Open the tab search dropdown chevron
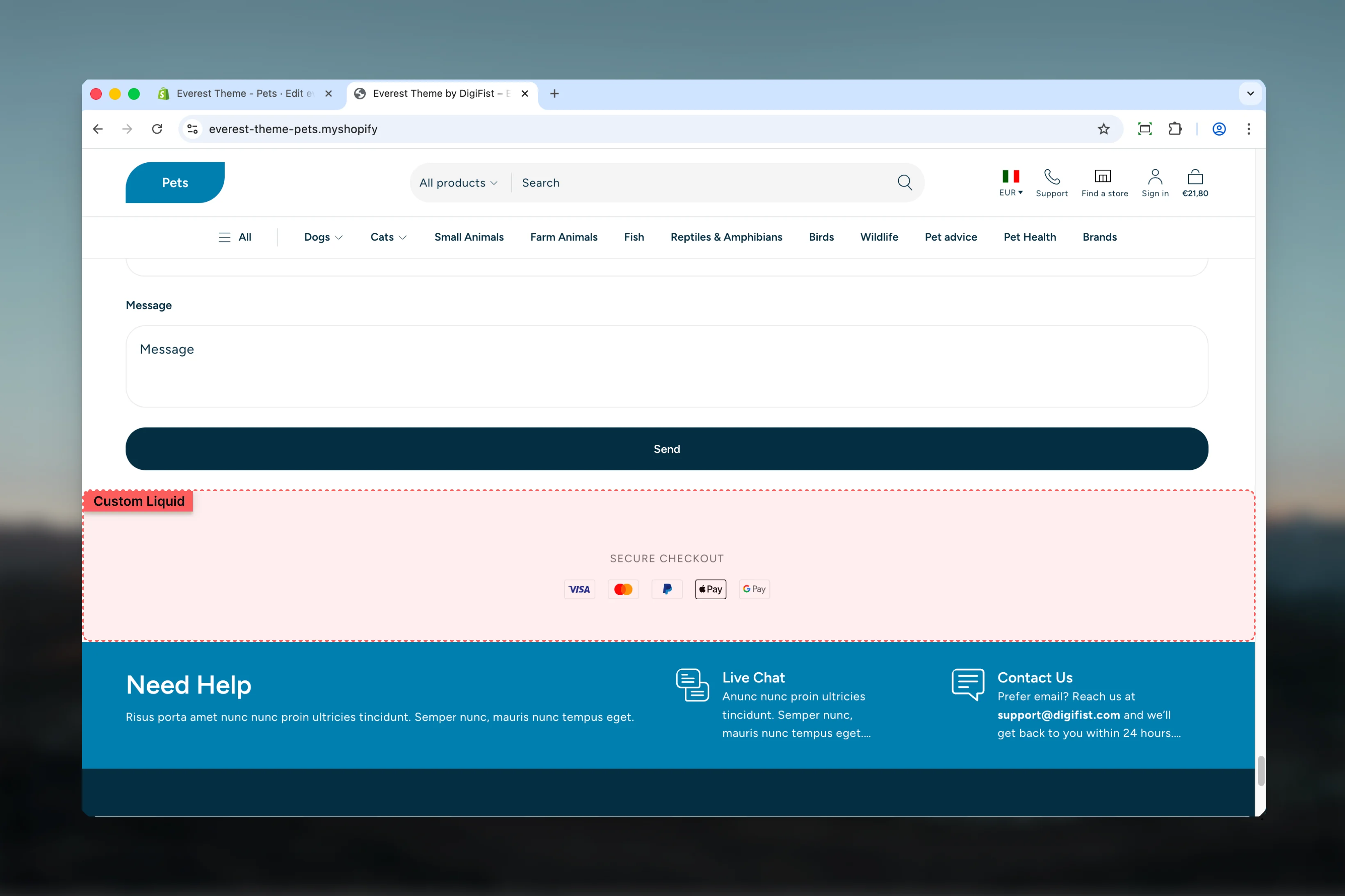 (x=1250, y=94)
